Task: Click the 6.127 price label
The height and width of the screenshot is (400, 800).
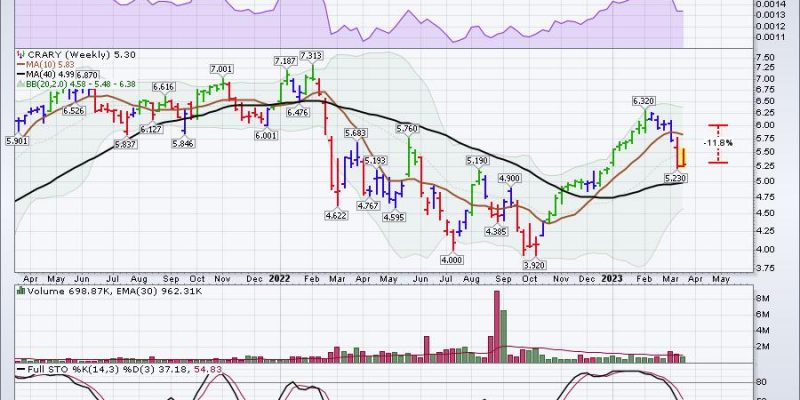Action: click(x=152, y=130)
